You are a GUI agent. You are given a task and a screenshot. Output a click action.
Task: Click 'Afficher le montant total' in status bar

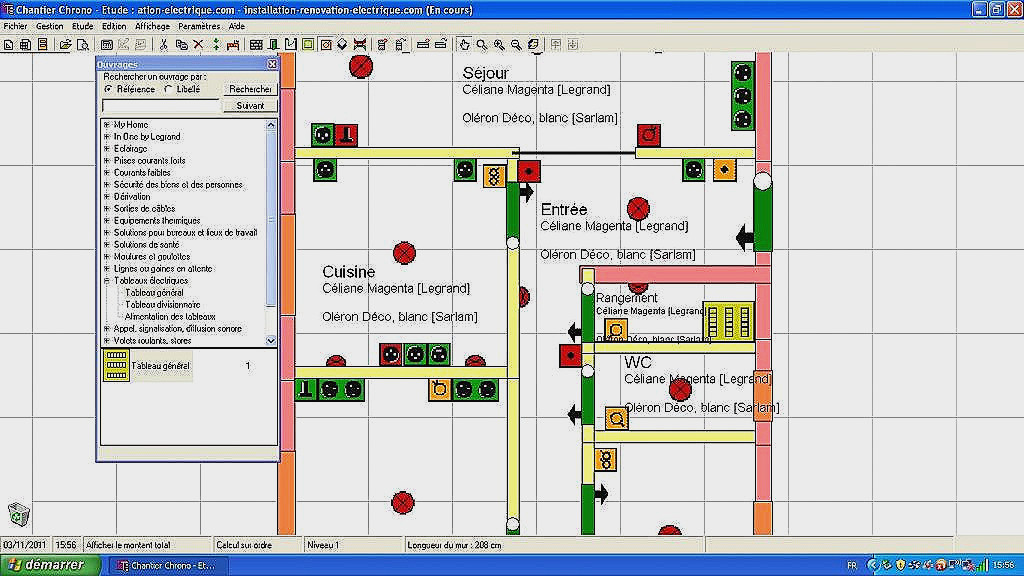tap(129, 545)
